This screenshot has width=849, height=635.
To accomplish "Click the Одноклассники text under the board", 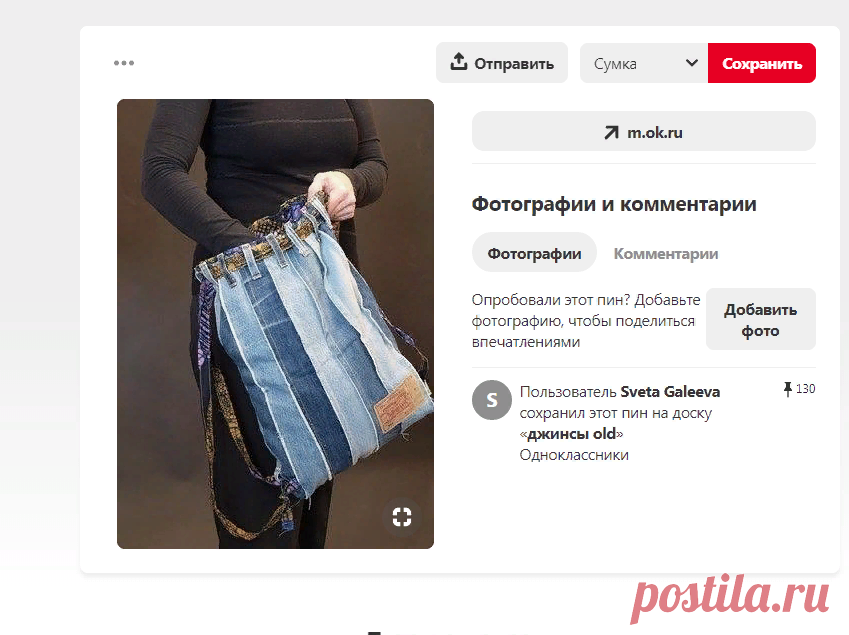I will tap(574, 455).
